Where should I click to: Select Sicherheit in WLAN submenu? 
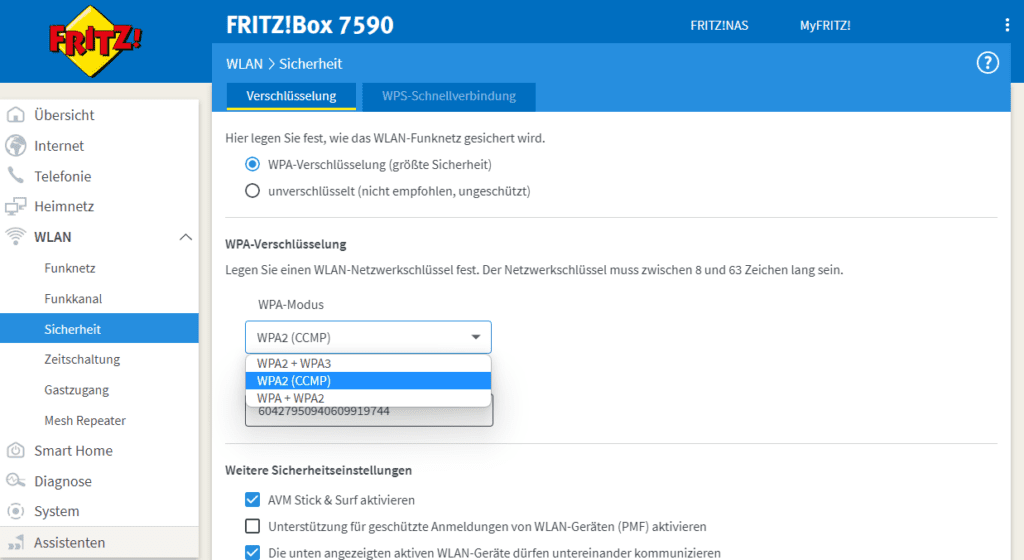[99, 329]
